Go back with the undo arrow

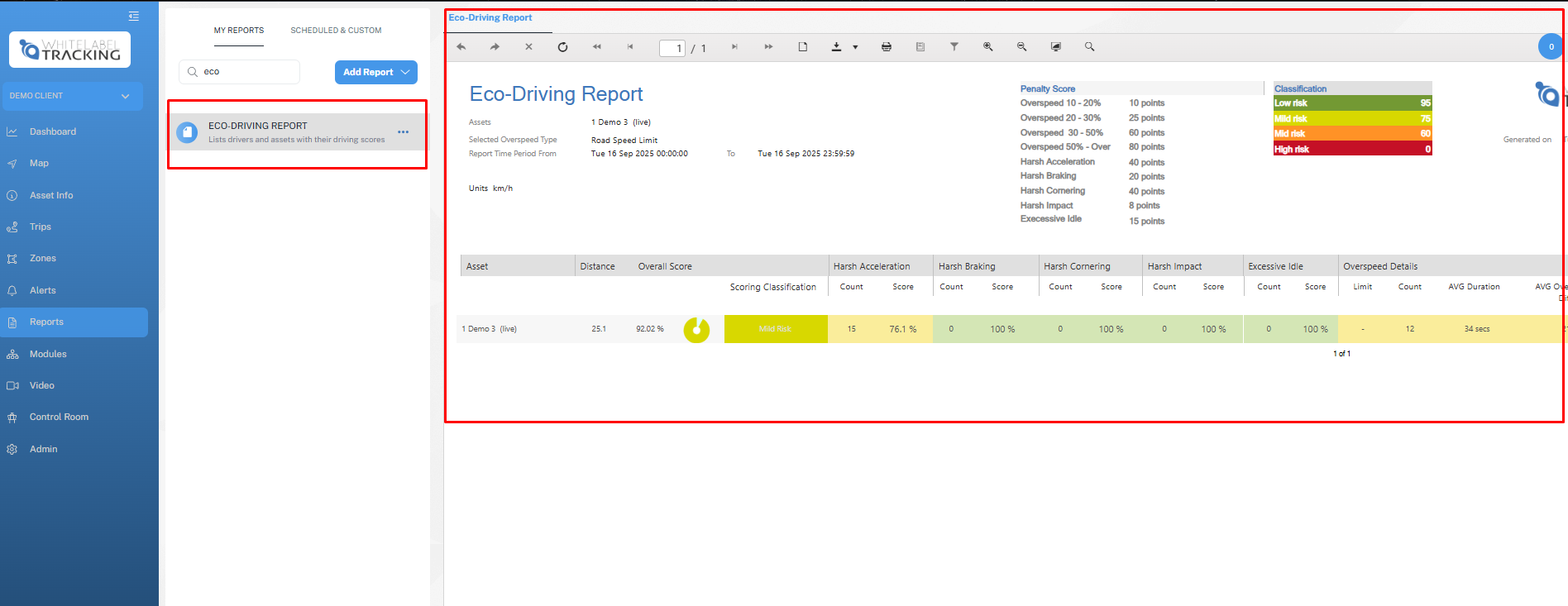coord(461,47)
